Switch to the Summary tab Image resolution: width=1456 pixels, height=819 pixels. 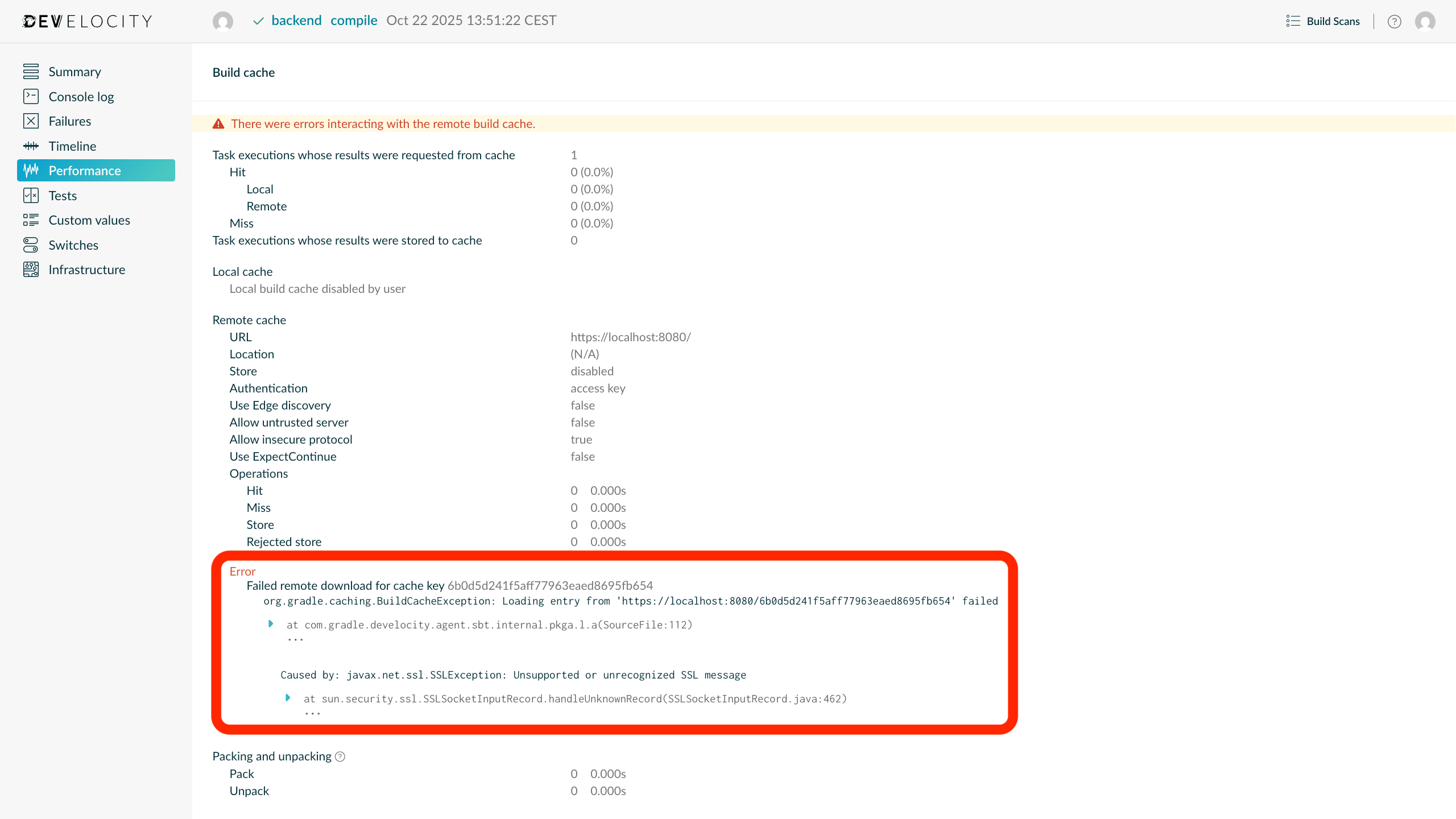(31, 71)
